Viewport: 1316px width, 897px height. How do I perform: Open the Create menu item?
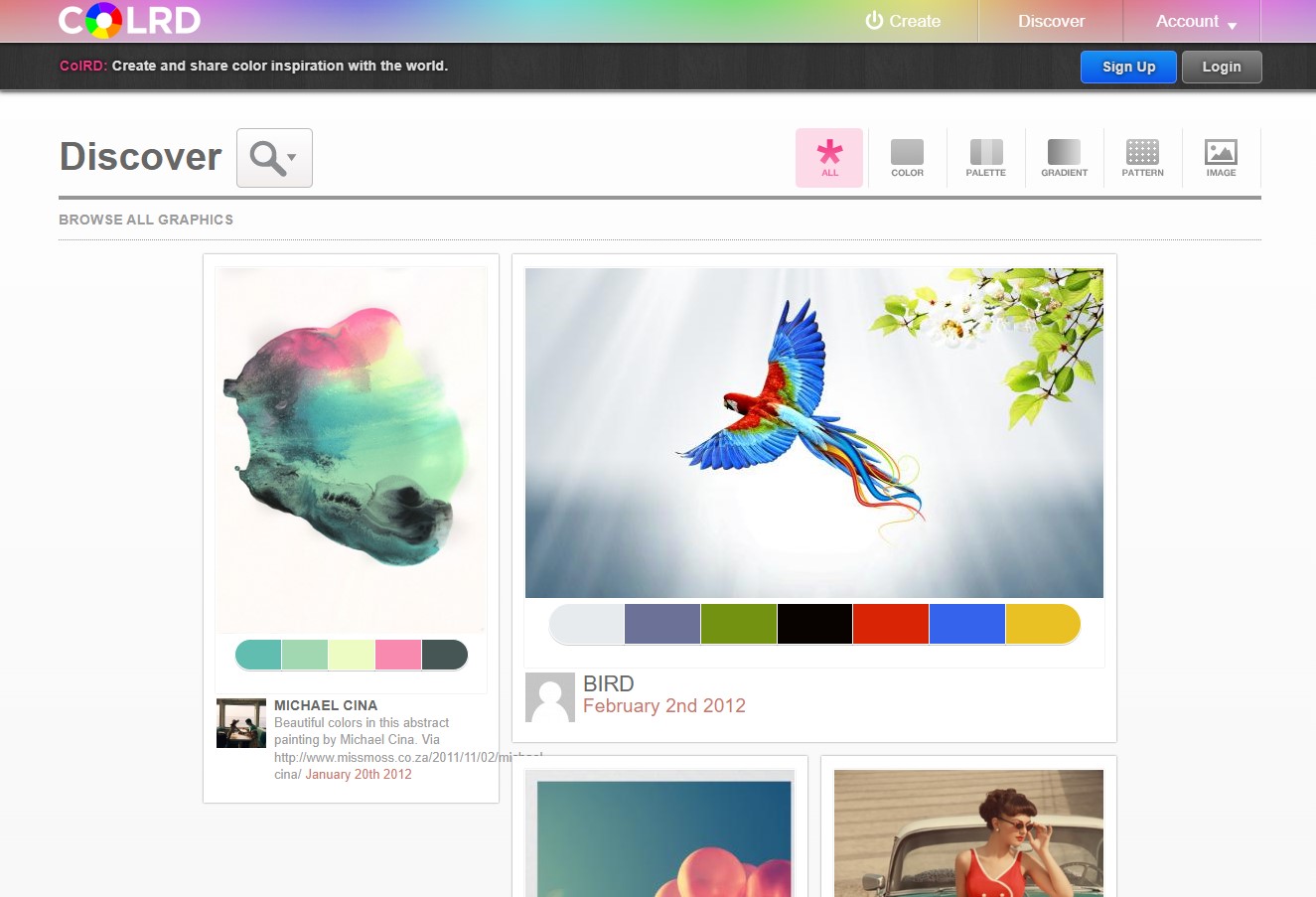(903, 22)
